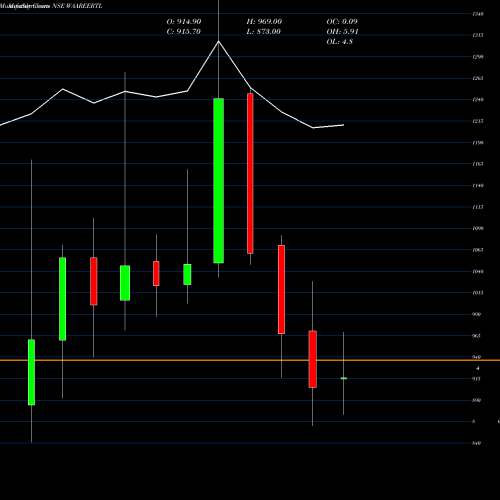
Task: Click the 'OC: 0.09' value
Action: (342, 22)
